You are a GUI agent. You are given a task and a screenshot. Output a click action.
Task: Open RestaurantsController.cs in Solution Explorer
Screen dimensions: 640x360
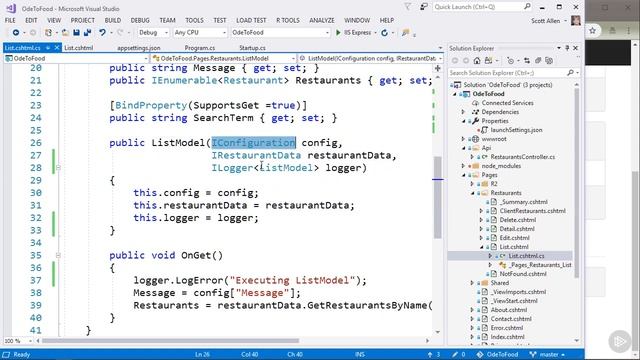(522, 157)
